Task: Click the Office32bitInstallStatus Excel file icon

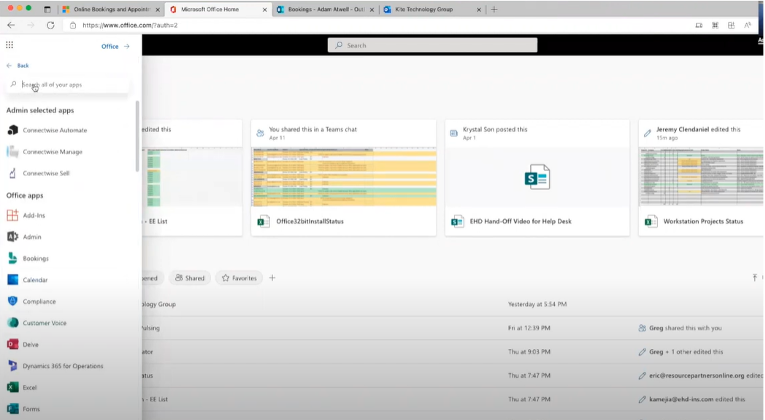Action: 263,221
